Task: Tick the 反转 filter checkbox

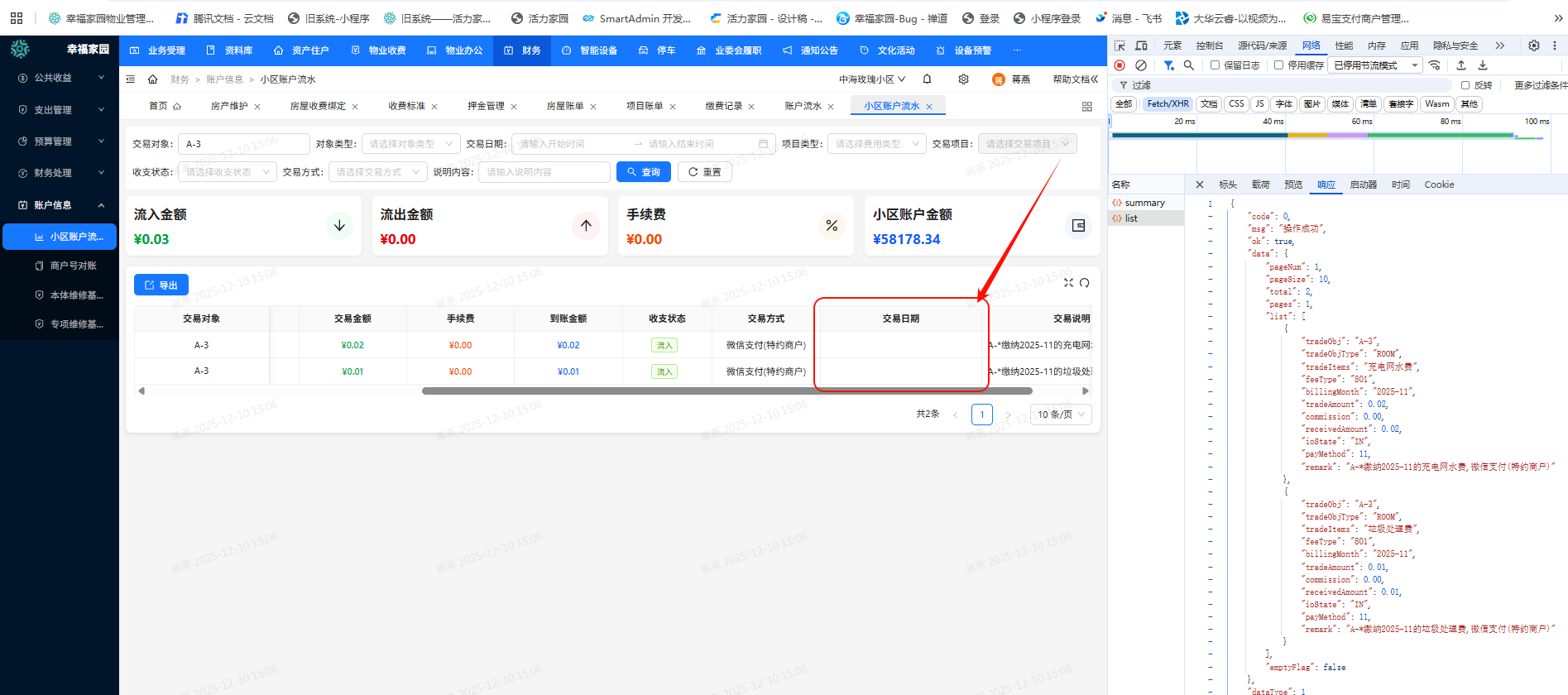Action: pos(1465,85)
